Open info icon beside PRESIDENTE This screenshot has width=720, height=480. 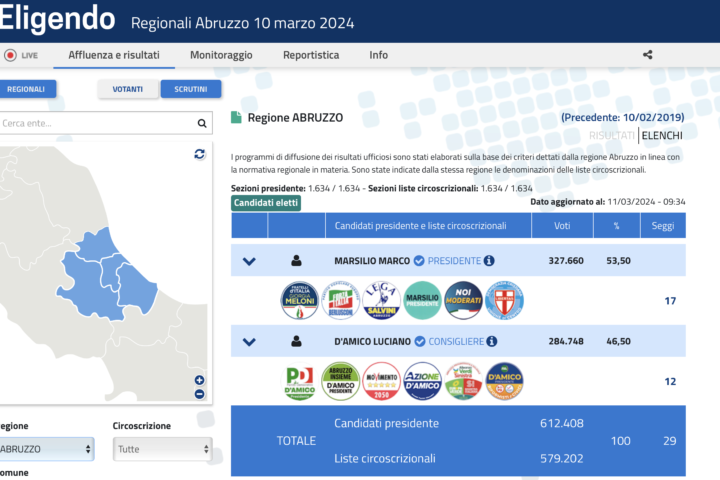tap(489, 260)
